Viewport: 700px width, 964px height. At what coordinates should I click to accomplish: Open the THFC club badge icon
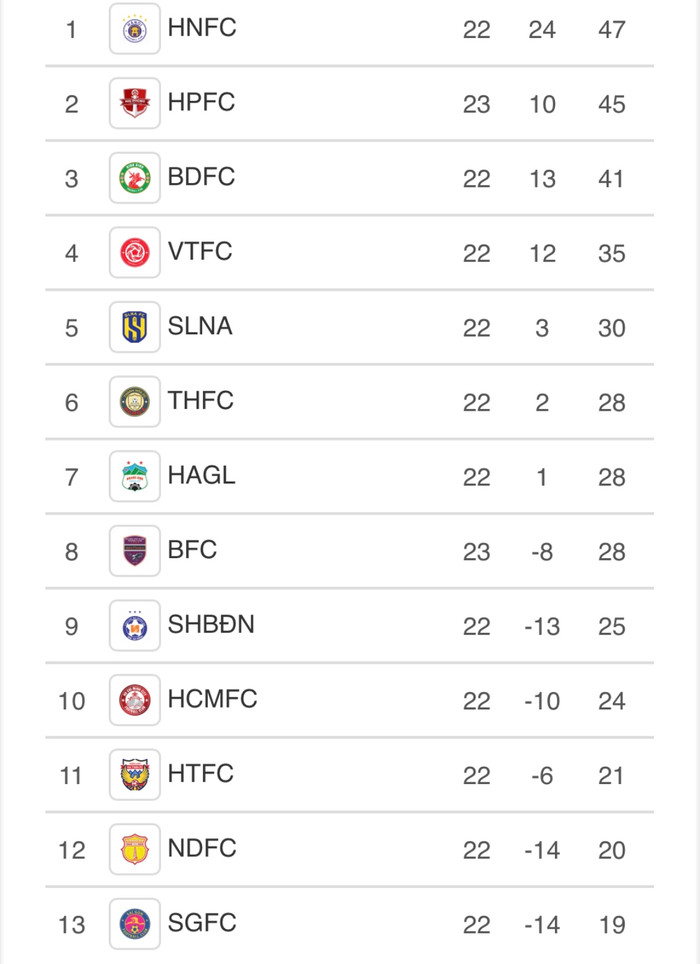[x=134, y=402]
